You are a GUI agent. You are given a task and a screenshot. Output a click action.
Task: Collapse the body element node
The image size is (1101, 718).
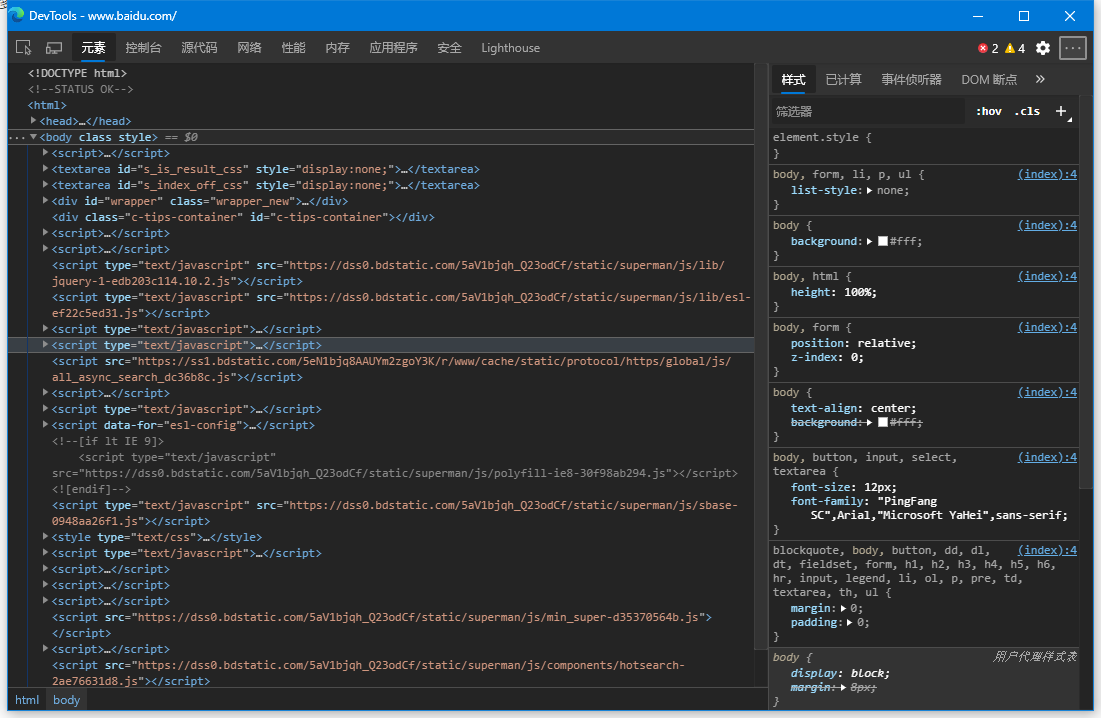tap(33, 137)
